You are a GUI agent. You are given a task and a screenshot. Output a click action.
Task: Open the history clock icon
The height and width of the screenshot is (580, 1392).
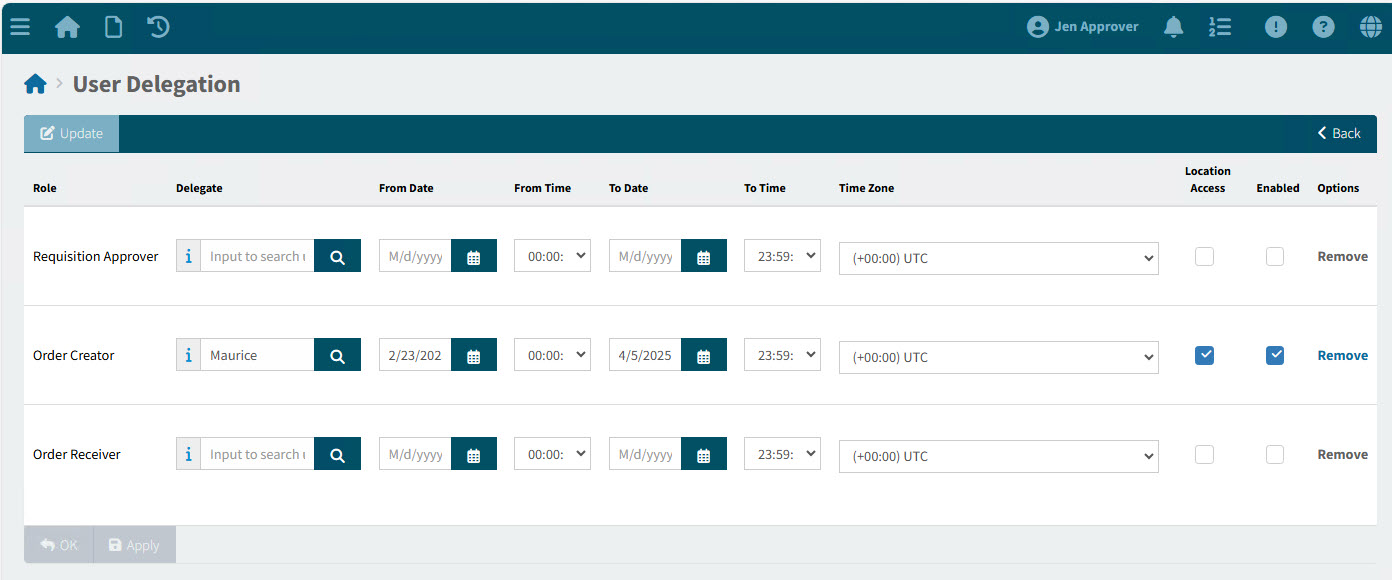tap(158, 27)
